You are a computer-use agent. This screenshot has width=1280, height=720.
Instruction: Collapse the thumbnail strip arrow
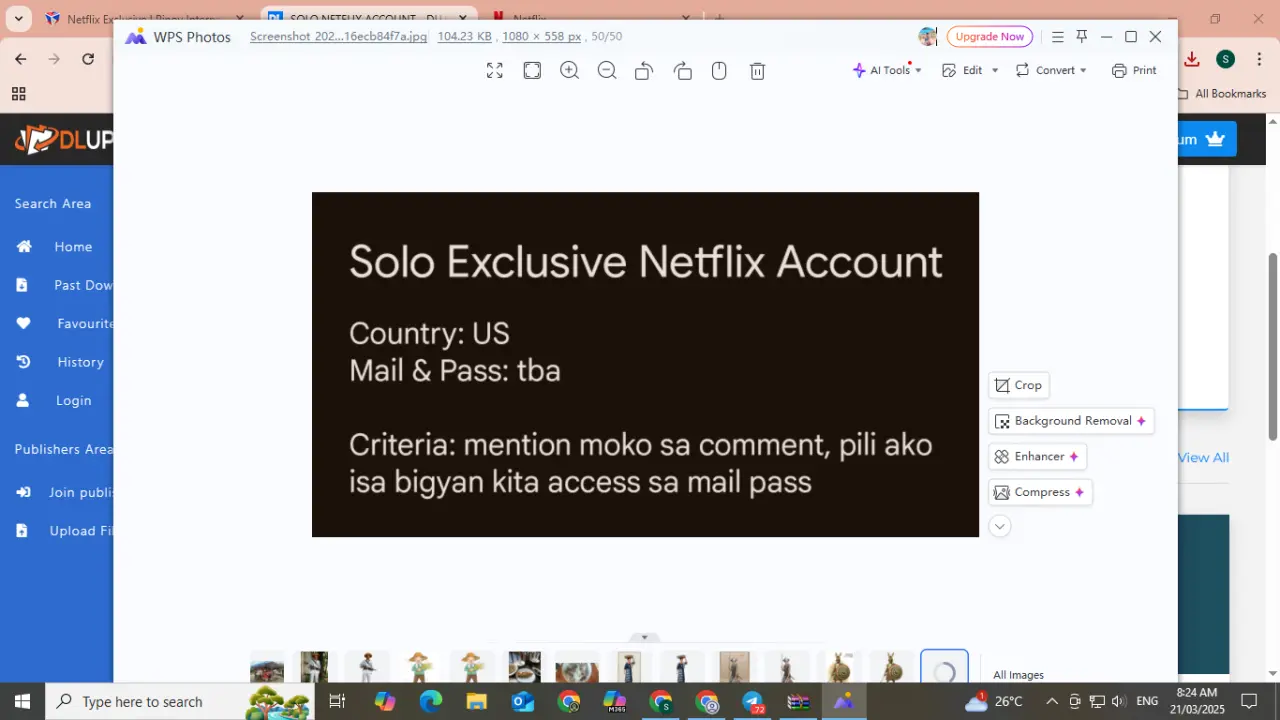click(x=644, y=637)
